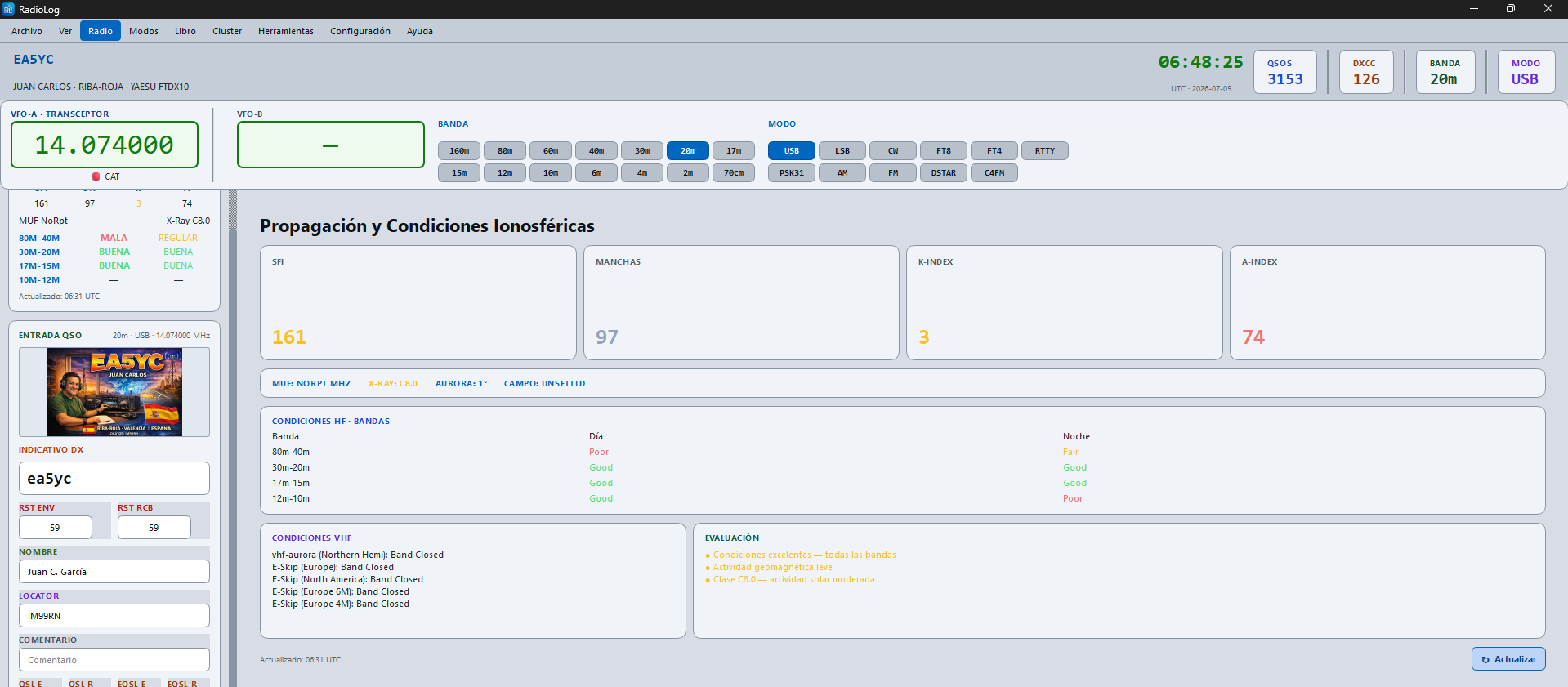The height and width of the screenshot is (687, 1568).
Task: Click the refresh icon on Actualizar button
Action: pyautogui.click(x=1485, y=660)
